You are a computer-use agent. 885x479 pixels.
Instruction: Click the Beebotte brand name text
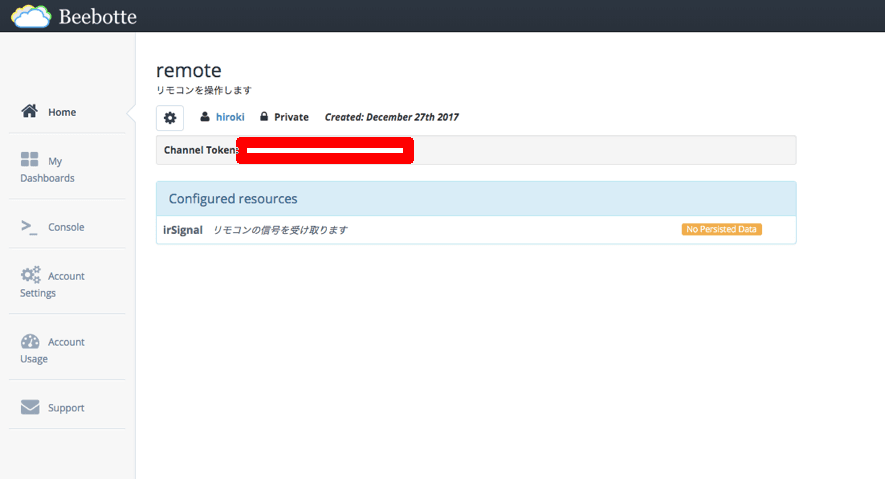(x=97, y=17)
